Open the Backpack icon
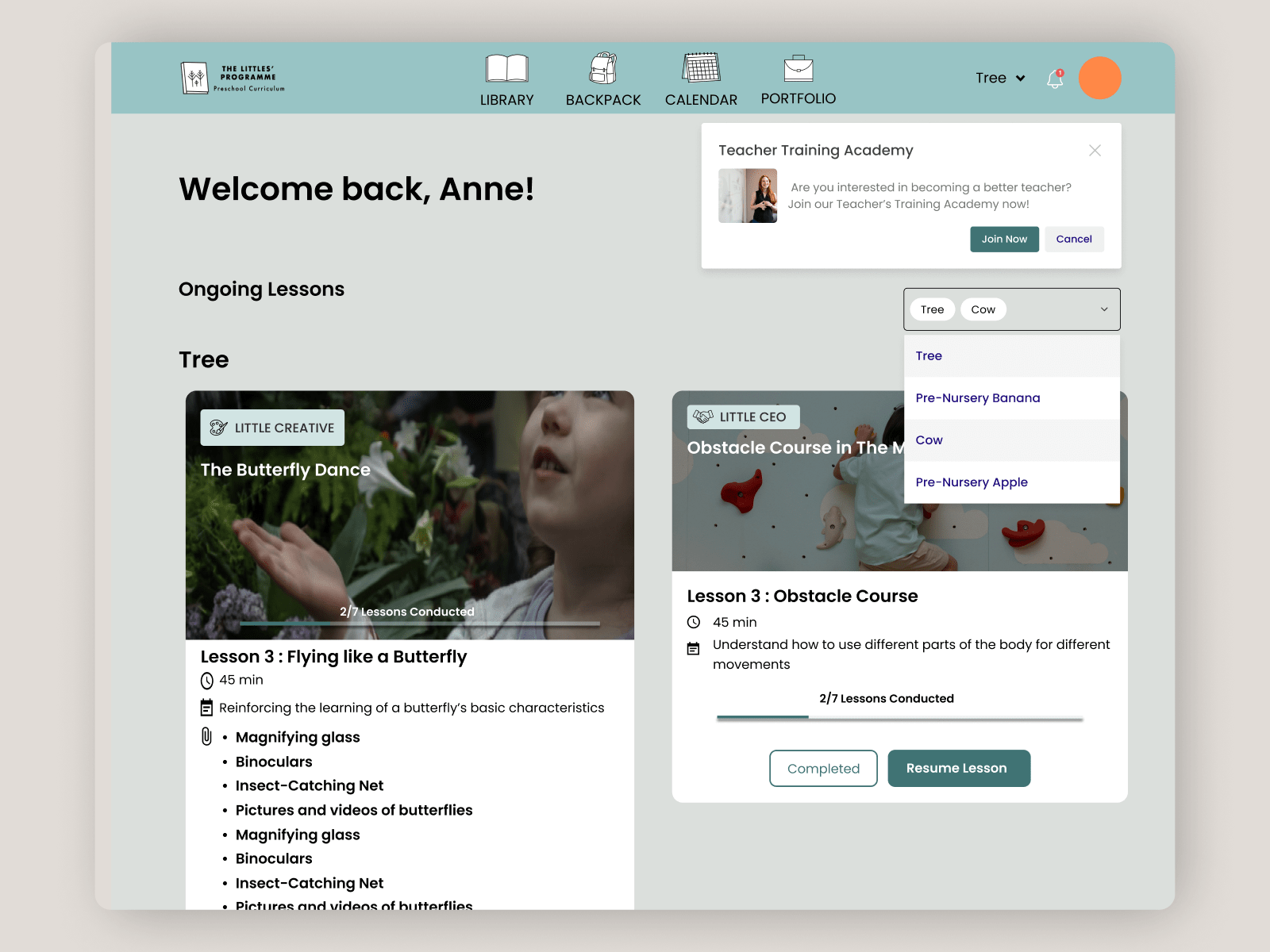 coord(603,68)
